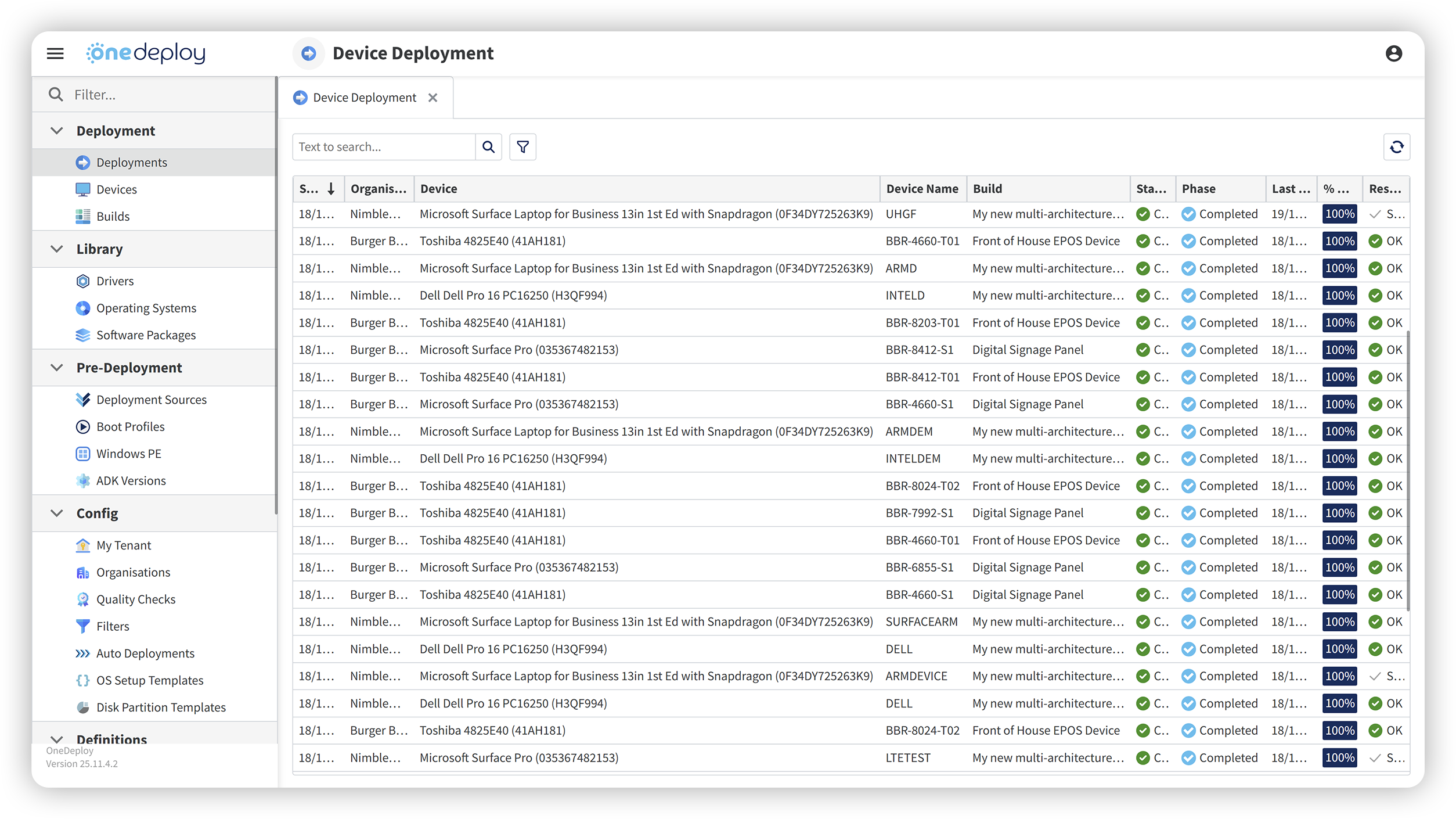Open Auto Deployments link in sidebar
This screenshot has height=819, width=1456.
[145, 653]
